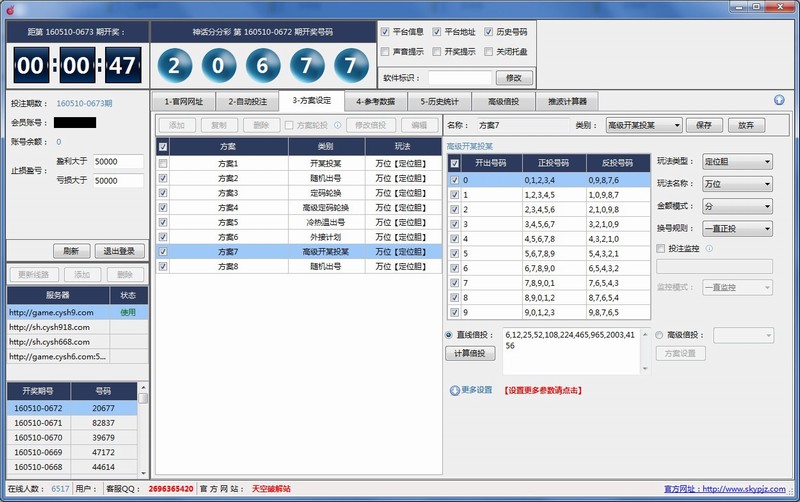
Task: Click the blue up-arrow icon beside the tabs
Action: 779,100
